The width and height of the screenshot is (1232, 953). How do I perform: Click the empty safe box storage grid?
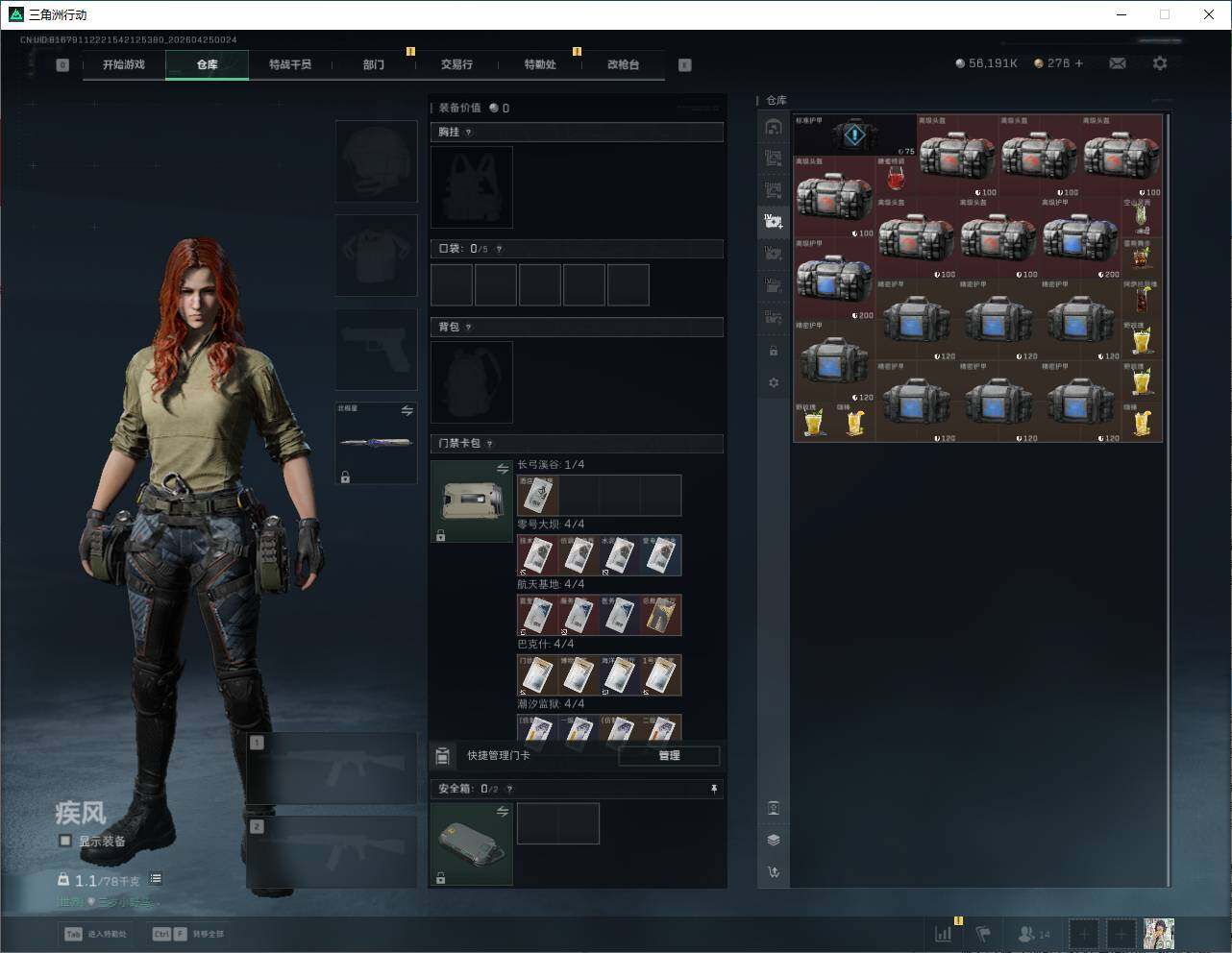coord(558,823)
